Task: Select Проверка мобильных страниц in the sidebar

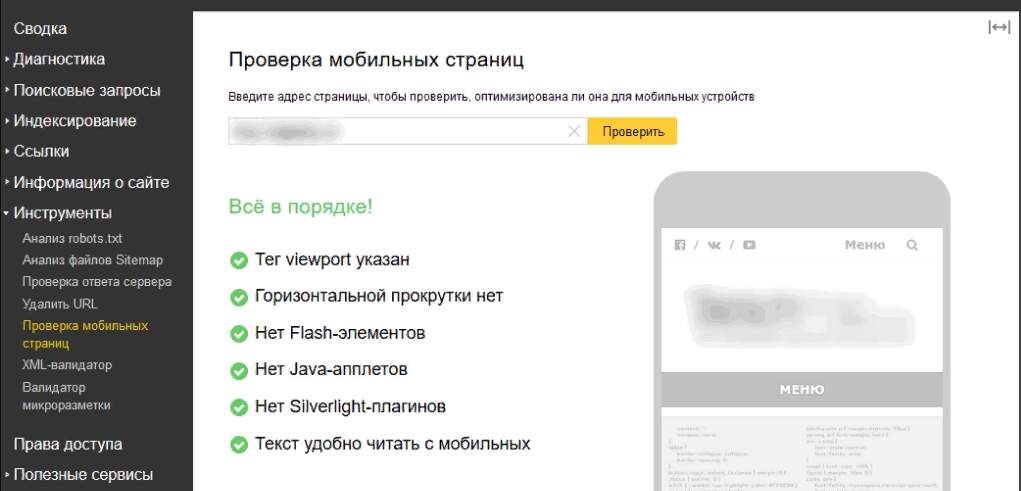Action: click(85, 334)
